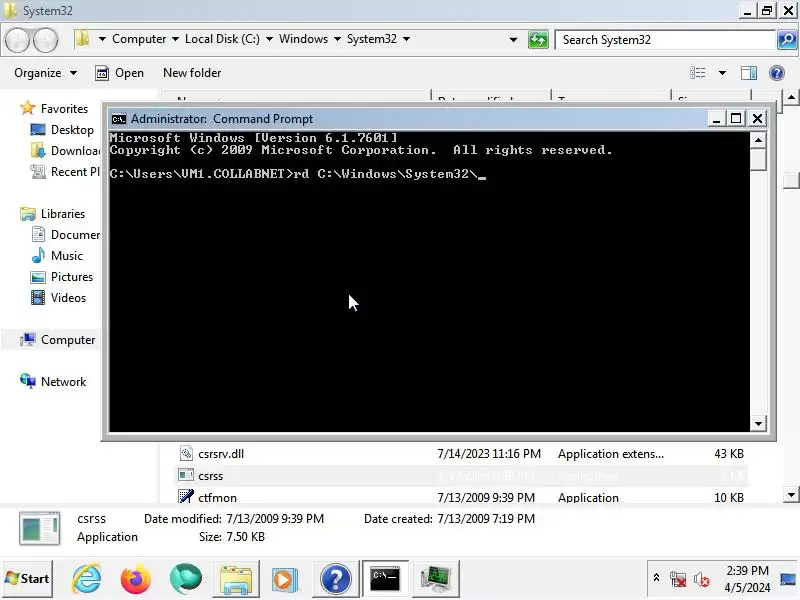
Task: Click the Back navigation arrow in Explorer
Action: click(x=18, y=40)
